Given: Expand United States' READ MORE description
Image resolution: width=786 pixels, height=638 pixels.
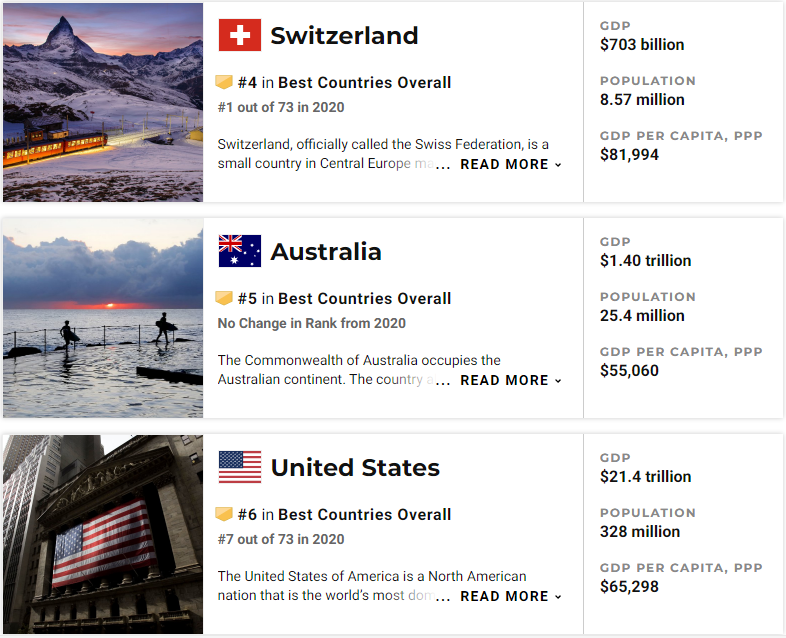Looking at the screenshot, I should pyautogui.click(x=510, y=596).
